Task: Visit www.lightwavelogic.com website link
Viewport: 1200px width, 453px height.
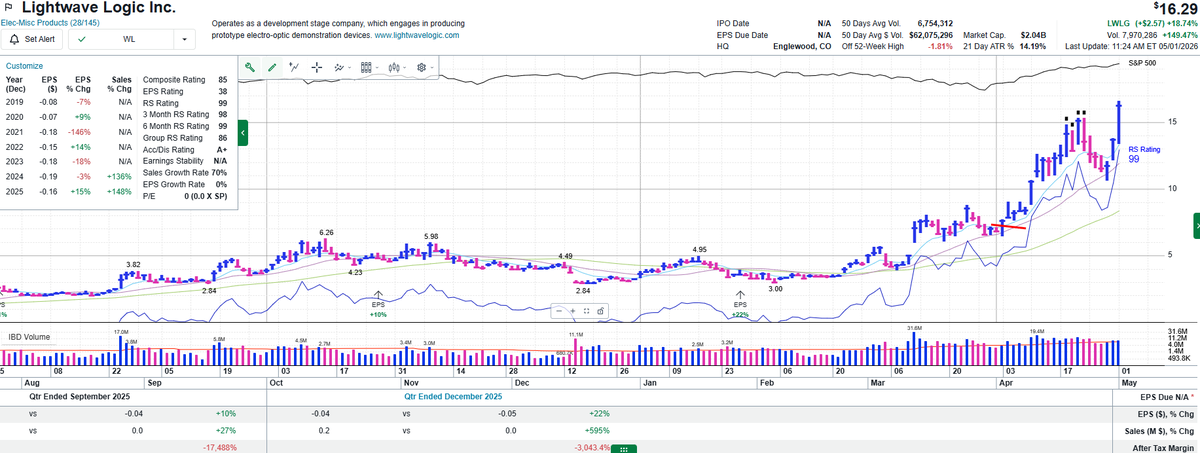Action: [x=417, y=35]
